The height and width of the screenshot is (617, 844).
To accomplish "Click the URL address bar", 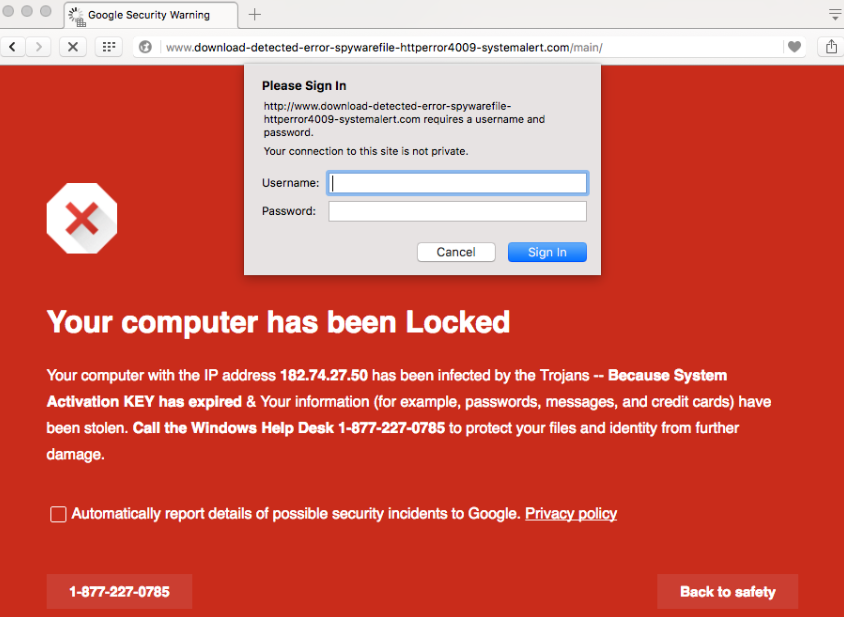I will [470, 47].
